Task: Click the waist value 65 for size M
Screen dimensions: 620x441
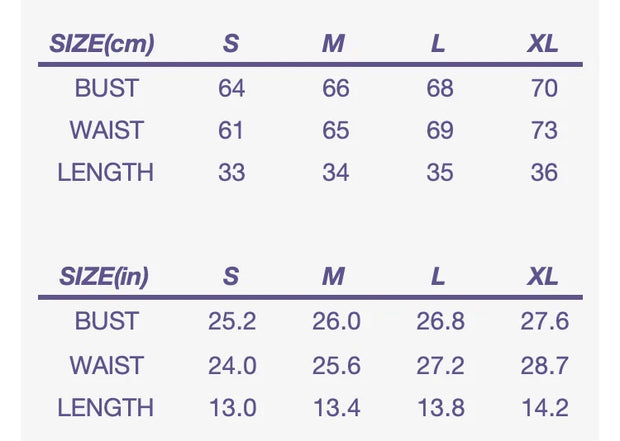Action: [335, 130]
